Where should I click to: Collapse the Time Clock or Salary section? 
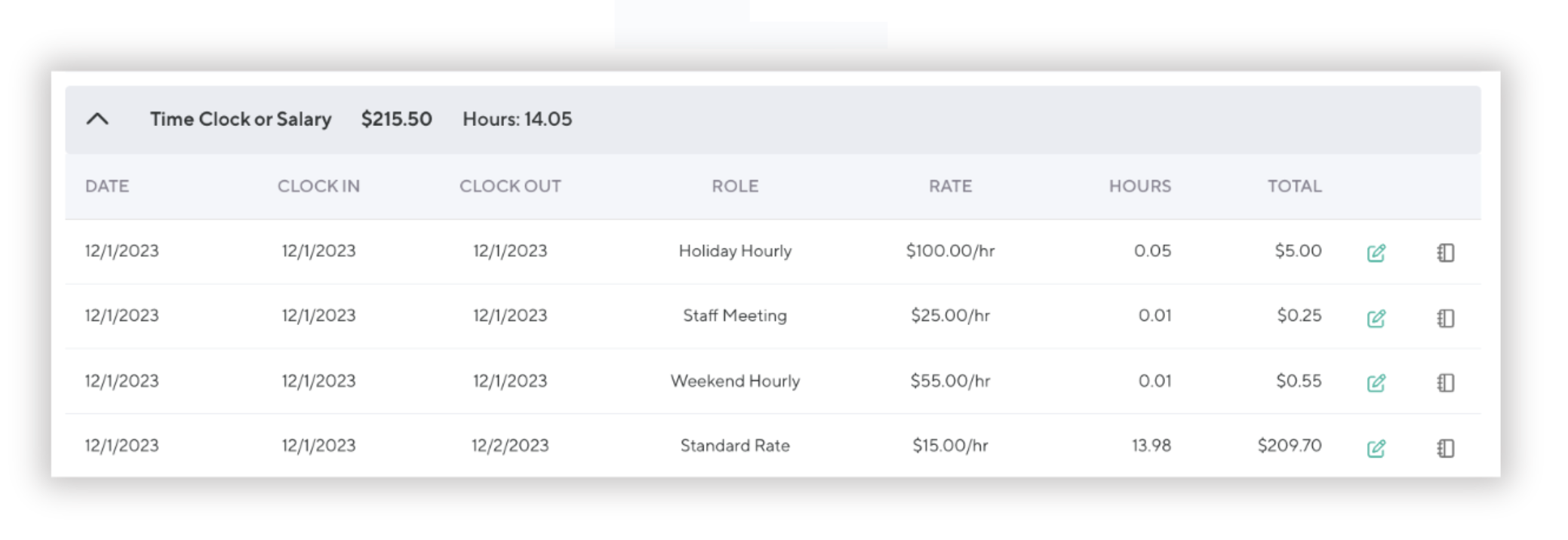point(97,119)
